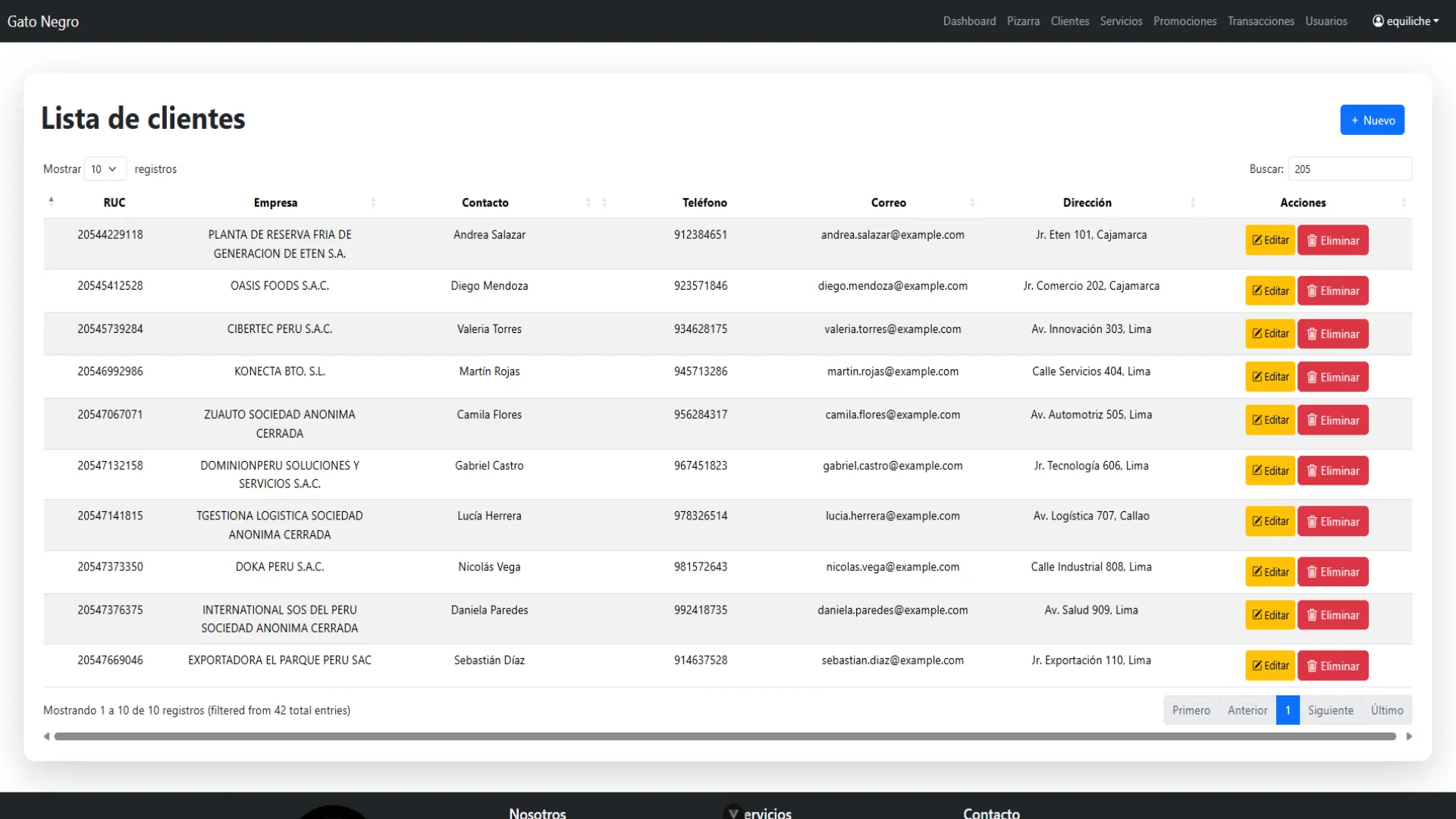Select RUC cell 20547373350
The width and height of the screenshot is (1456, 819).
pyautogui.click(x=110, y=567)
